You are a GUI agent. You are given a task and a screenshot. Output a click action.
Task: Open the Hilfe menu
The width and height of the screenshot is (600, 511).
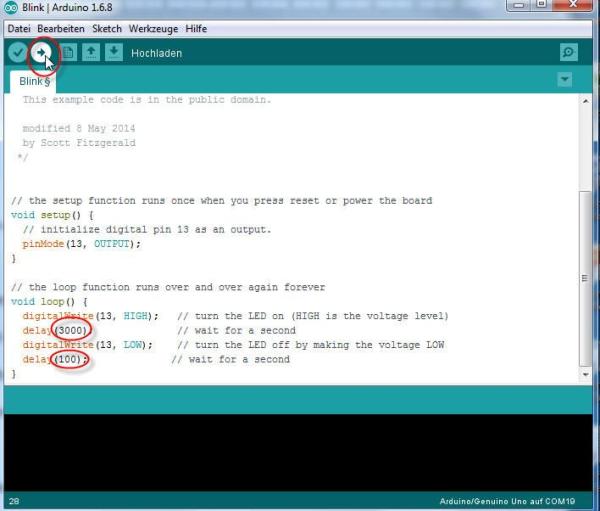196,29
